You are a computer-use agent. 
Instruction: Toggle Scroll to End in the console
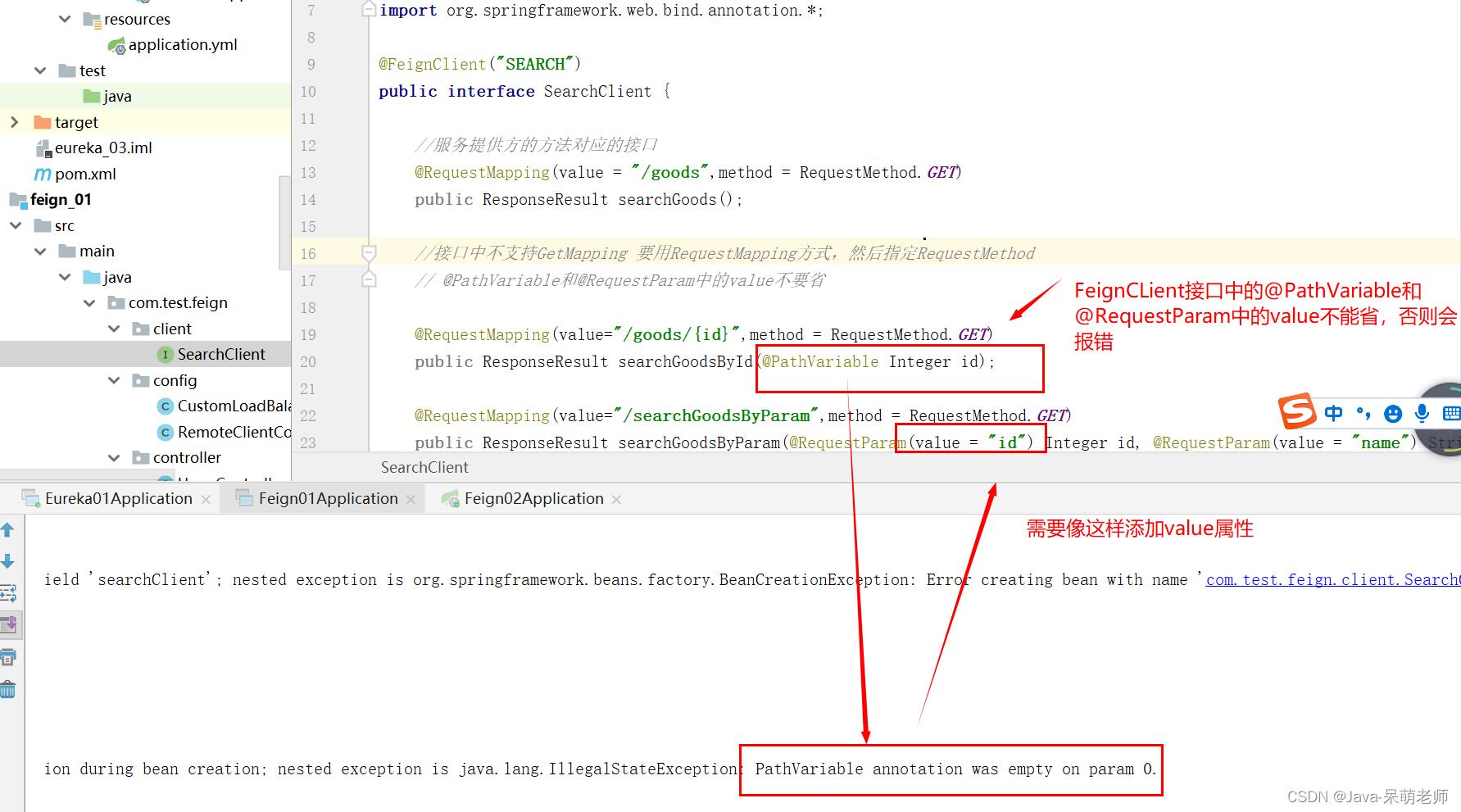(9, 625)
